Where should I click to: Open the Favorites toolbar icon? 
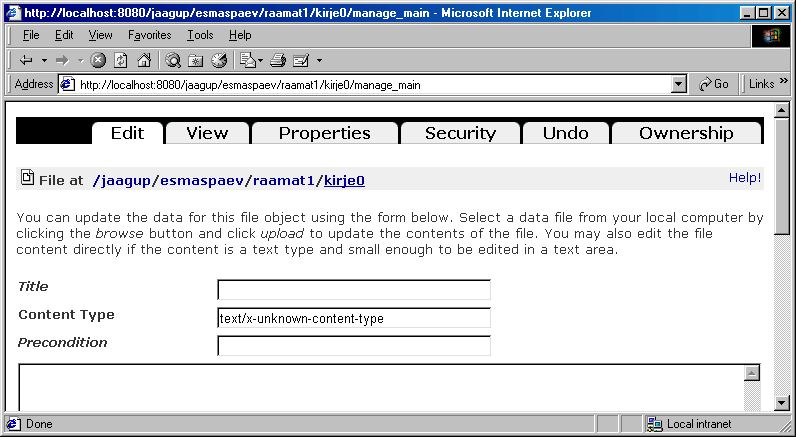[195, 61]
